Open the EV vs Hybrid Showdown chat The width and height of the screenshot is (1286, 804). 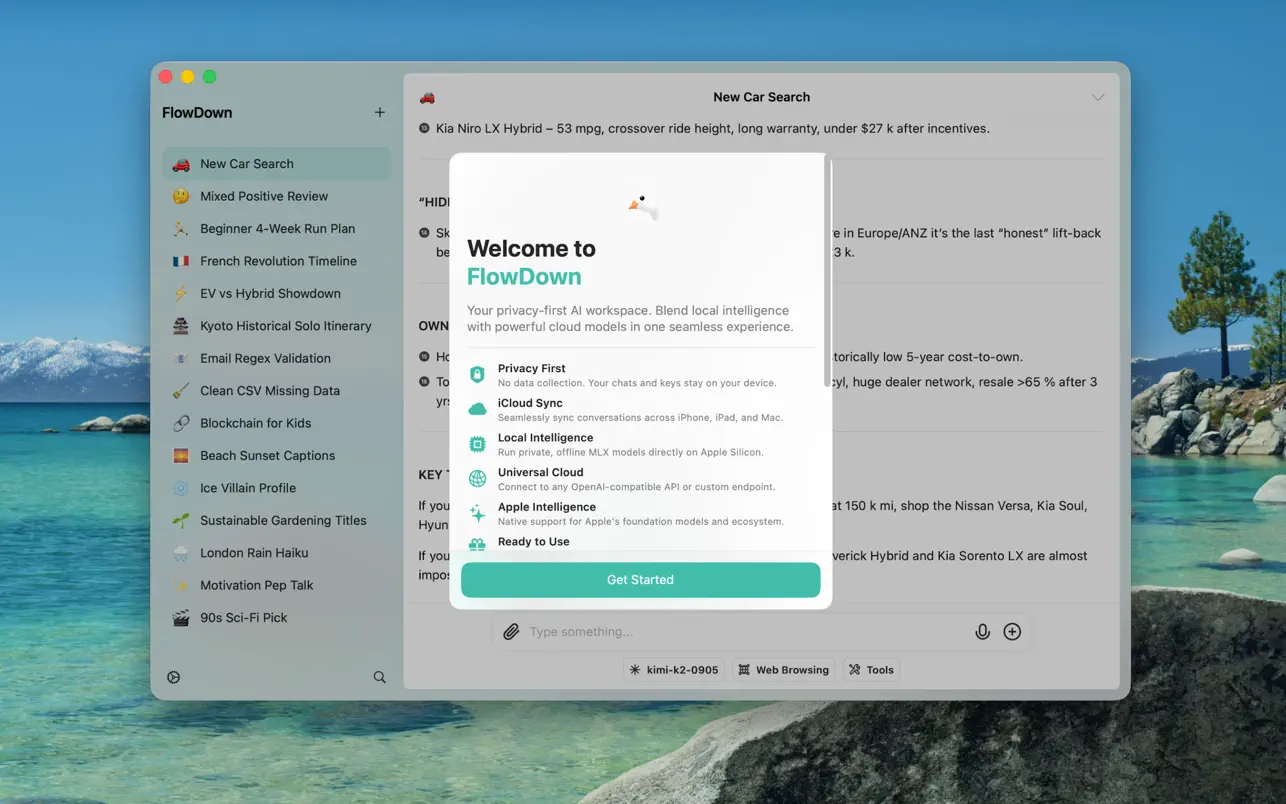tap(277, 294)
